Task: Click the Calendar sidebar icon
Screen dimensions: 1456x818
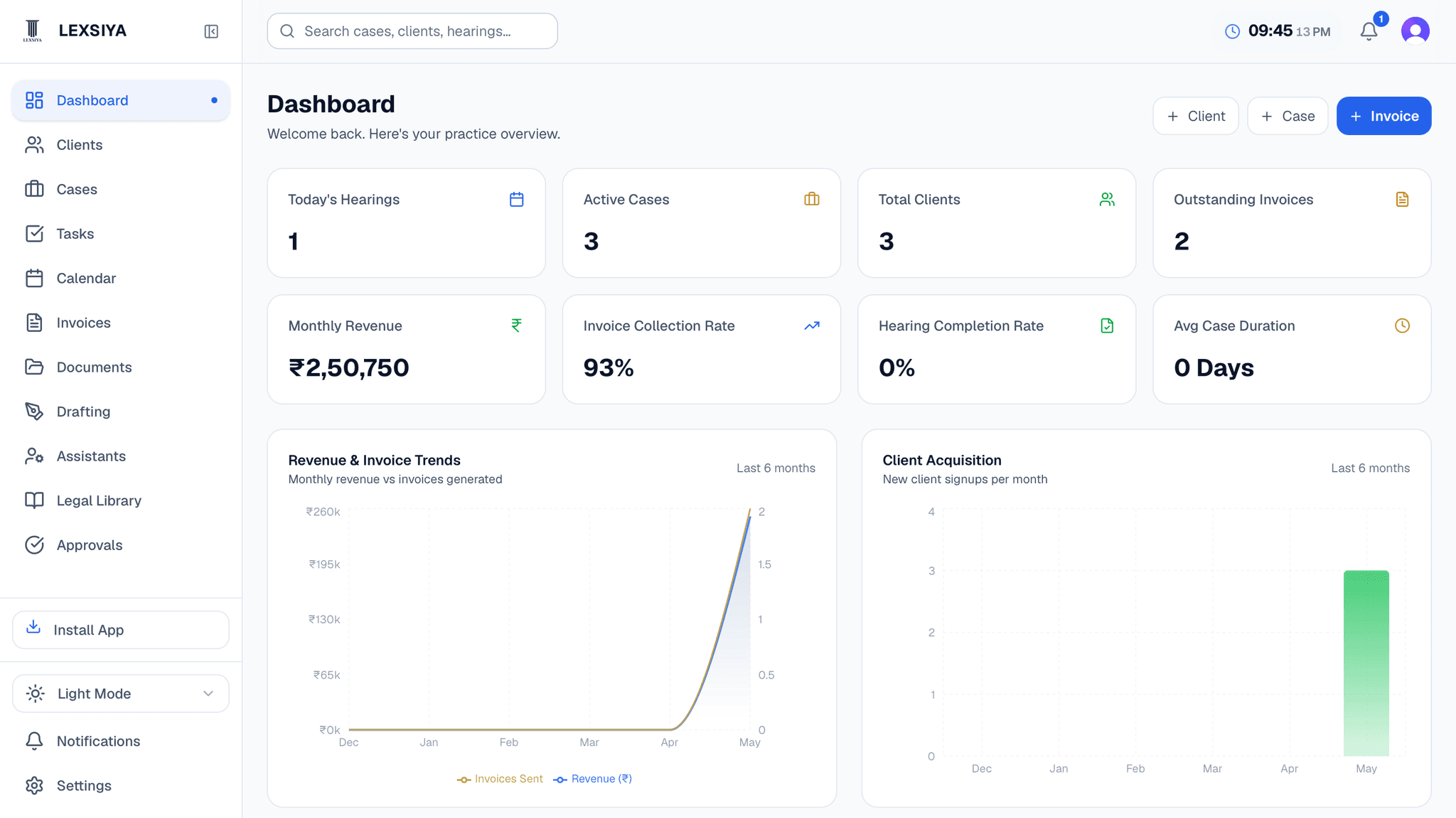Action: (34, 278)
